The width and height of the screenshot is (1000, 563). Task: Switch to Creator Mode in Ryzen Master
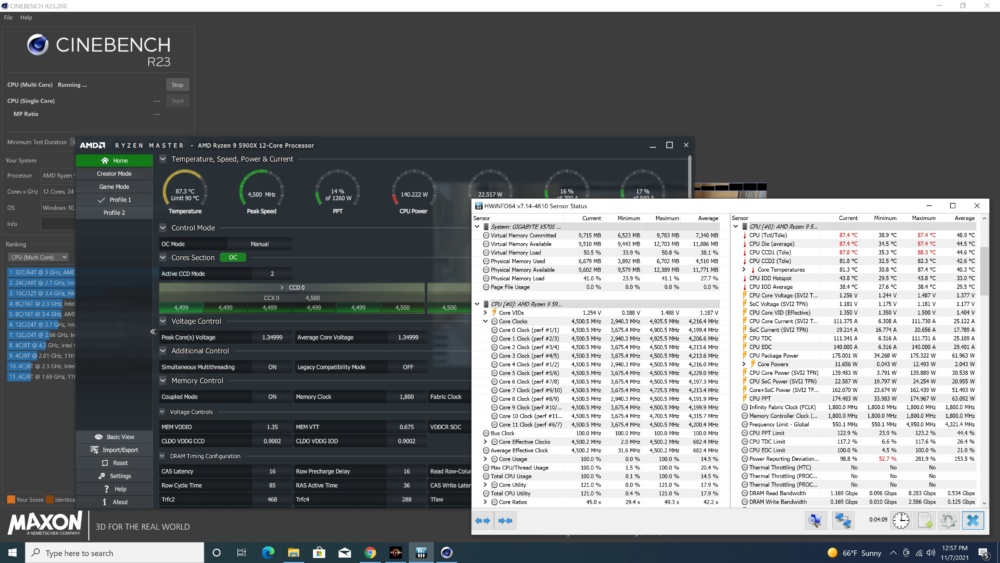pos(114,173)
